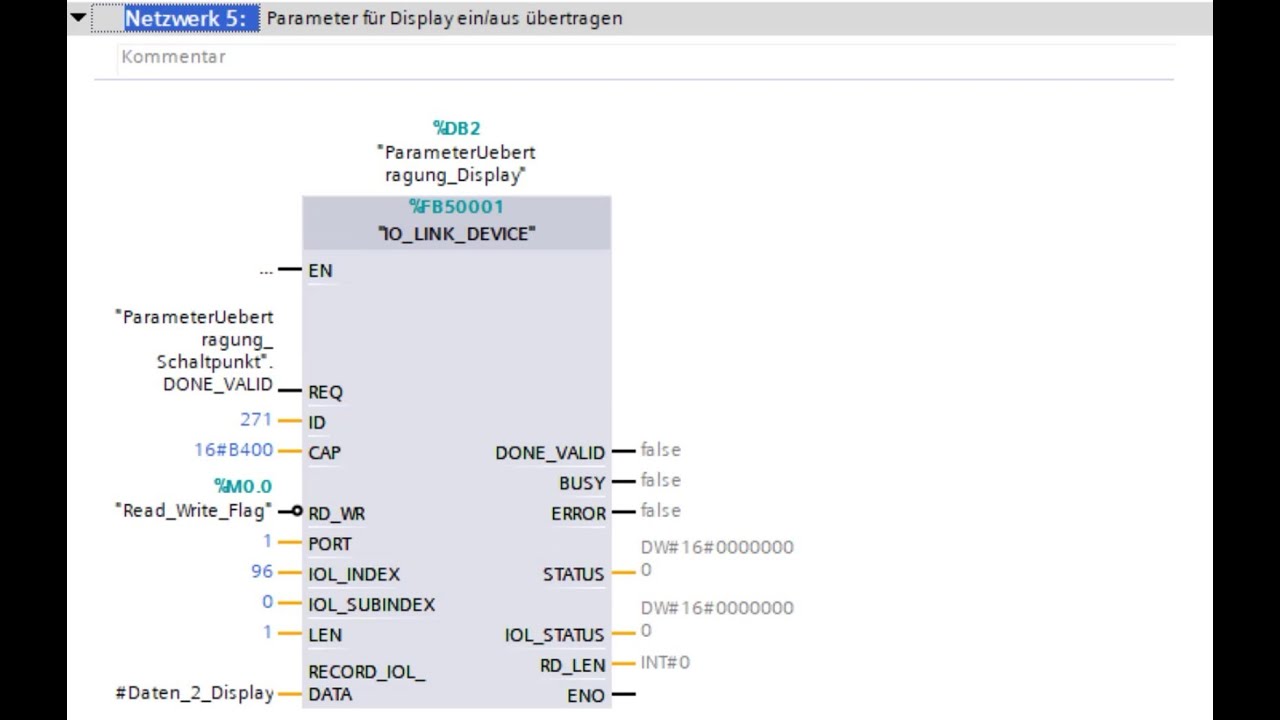Select the #Daten_2_Display operand
1280x720 pixels.
(195, 693)
